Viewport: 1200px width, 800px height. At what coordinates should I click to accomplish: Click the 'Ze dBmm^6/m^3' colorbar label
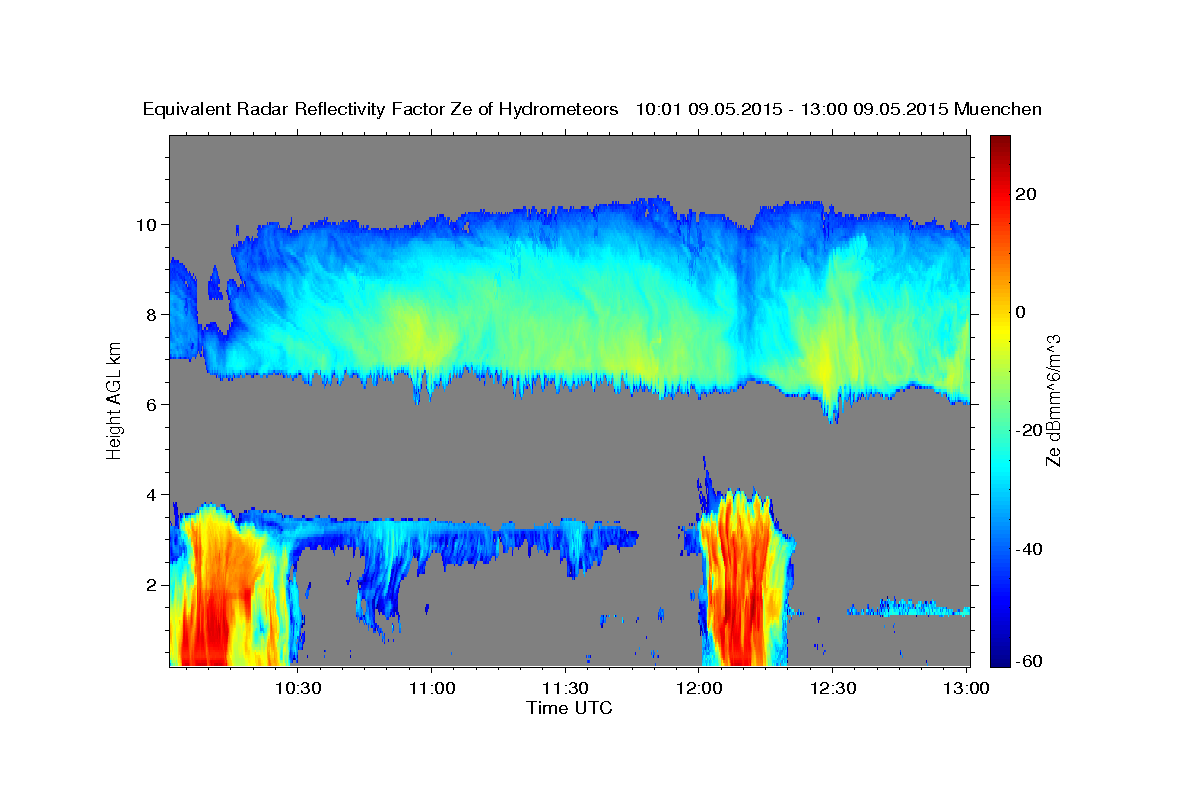[1053, 400]
